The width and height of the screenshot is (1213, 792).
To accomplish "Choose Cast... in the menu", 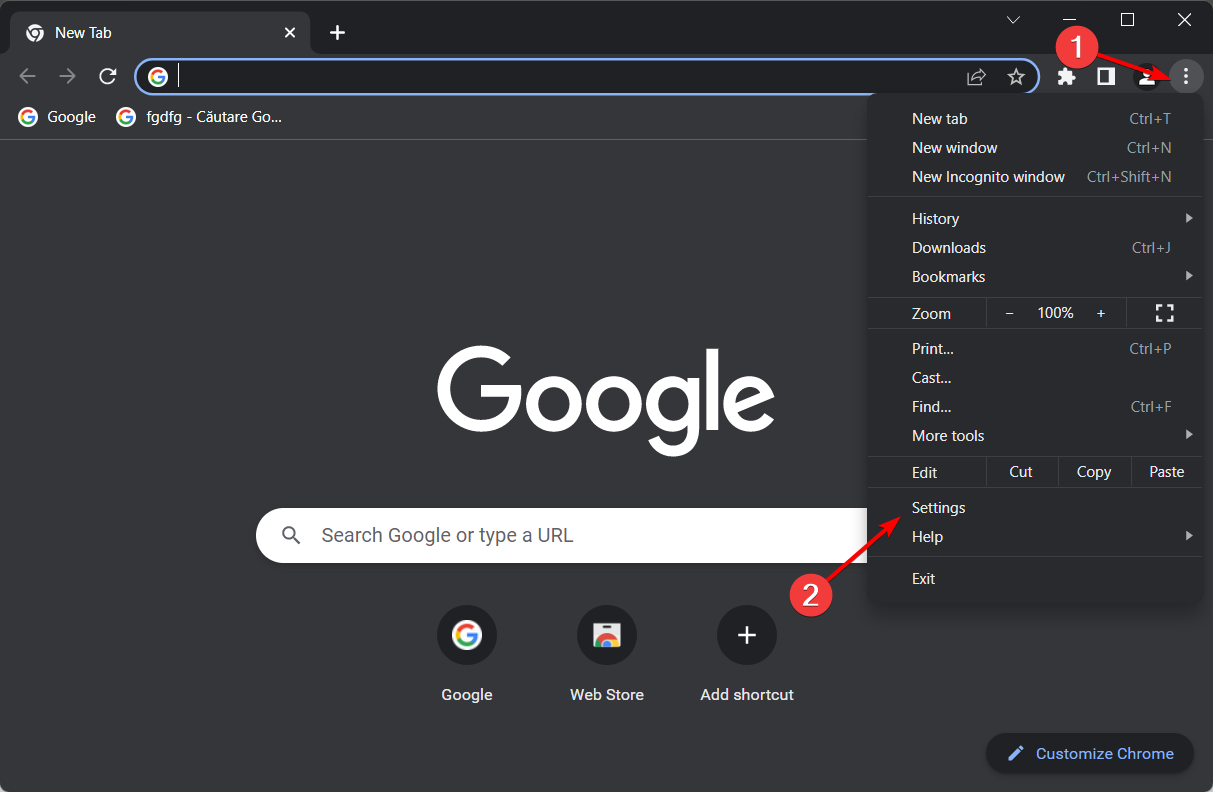I will (1035, 378).
